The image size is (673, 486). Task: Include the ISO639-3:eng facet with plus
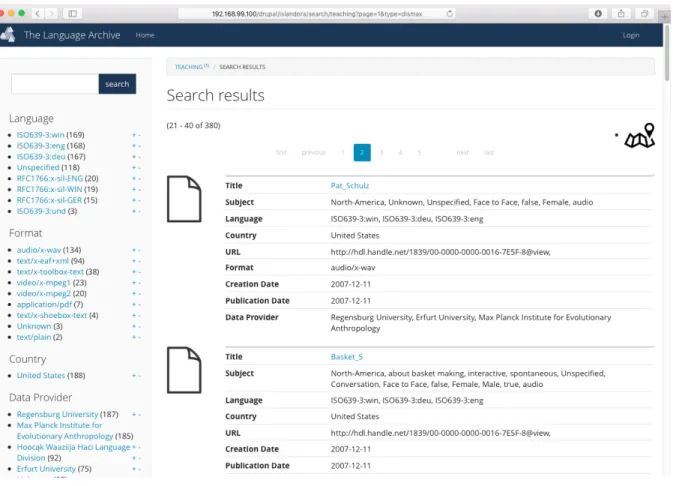133,146
